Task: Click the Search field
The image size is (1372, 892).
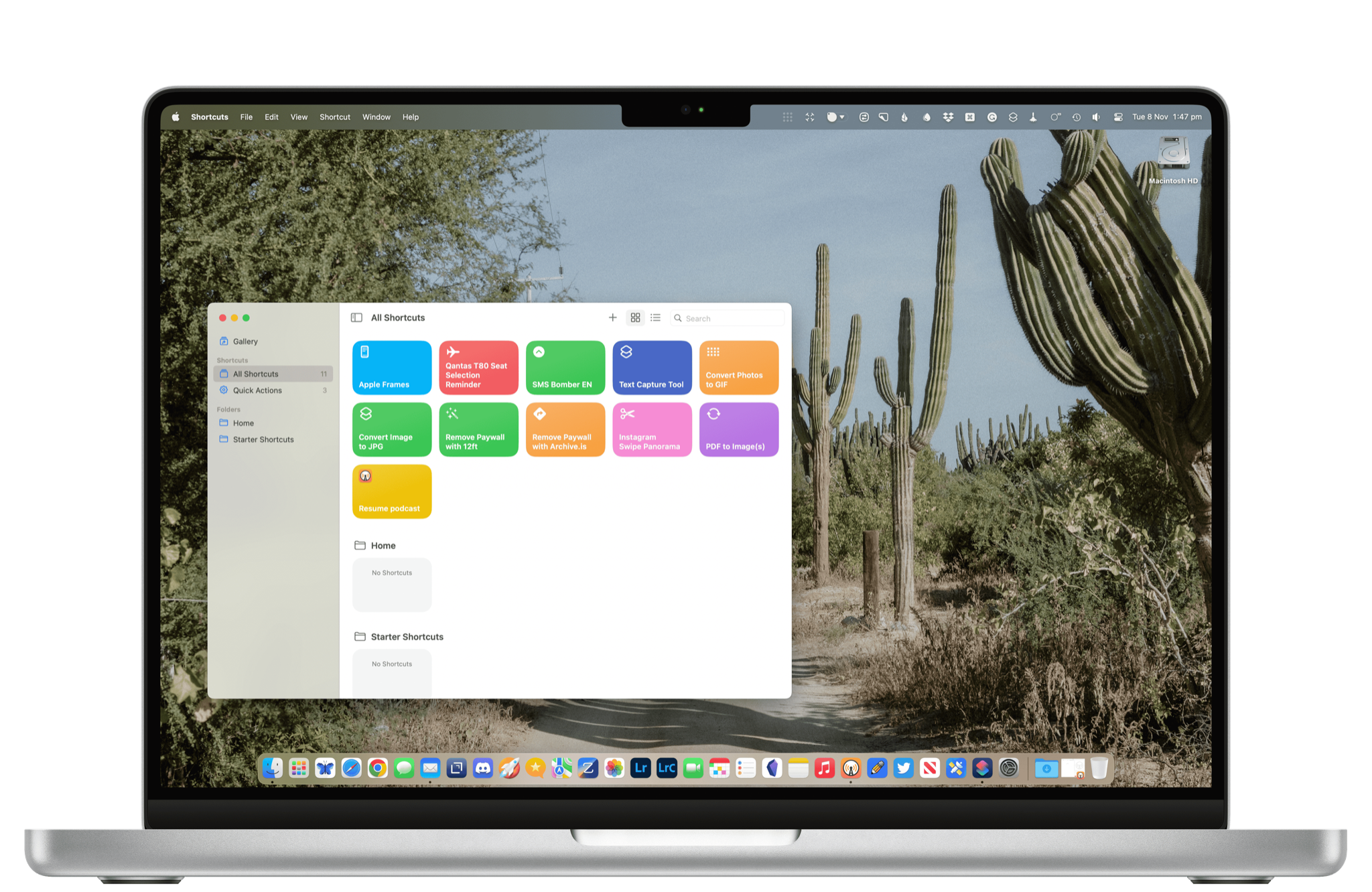Action: click(x=730, y=318)
